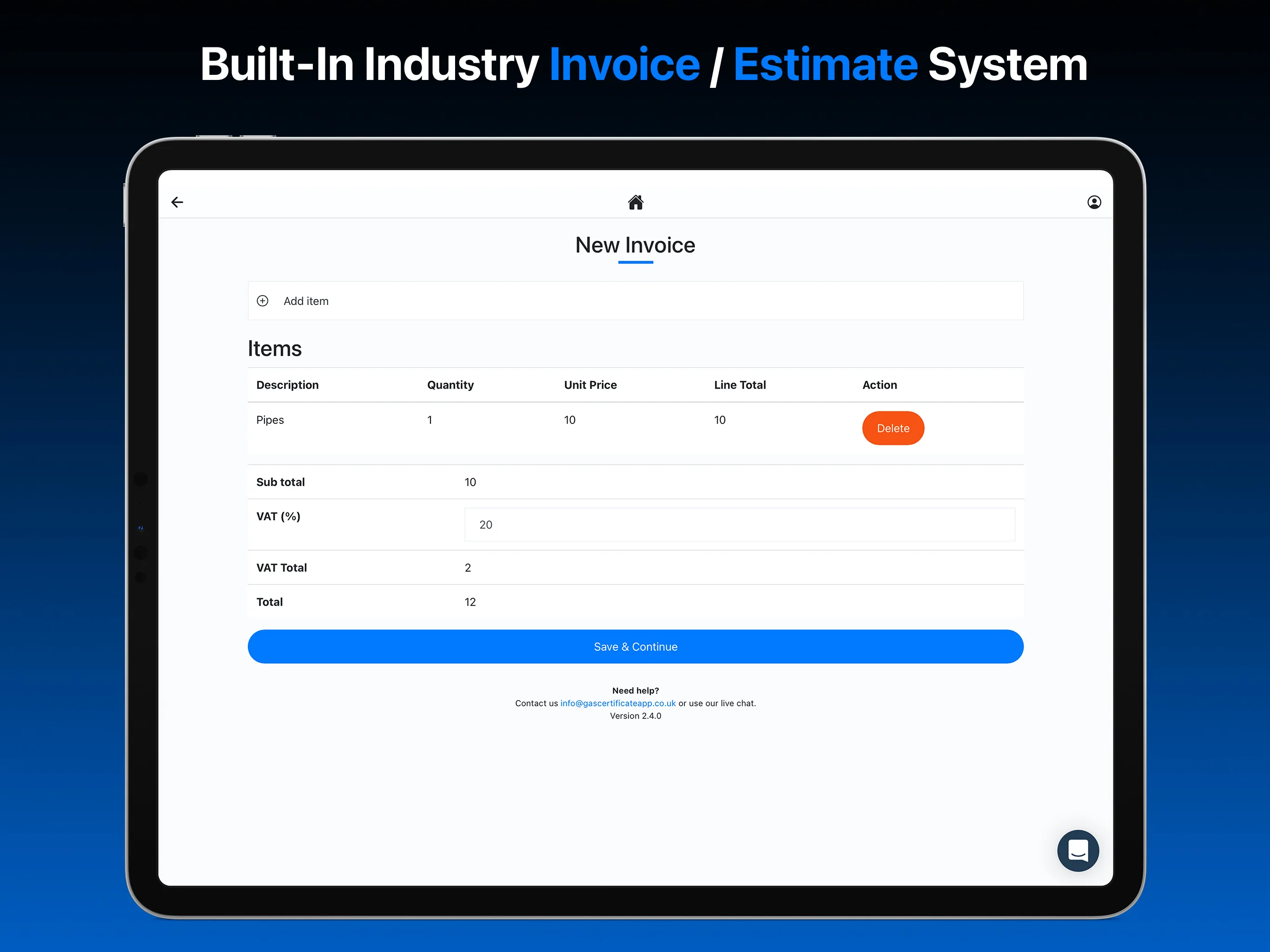Click the Need help? text
Viewport: 1270px width, 952px height.
[x=635, y=691]
